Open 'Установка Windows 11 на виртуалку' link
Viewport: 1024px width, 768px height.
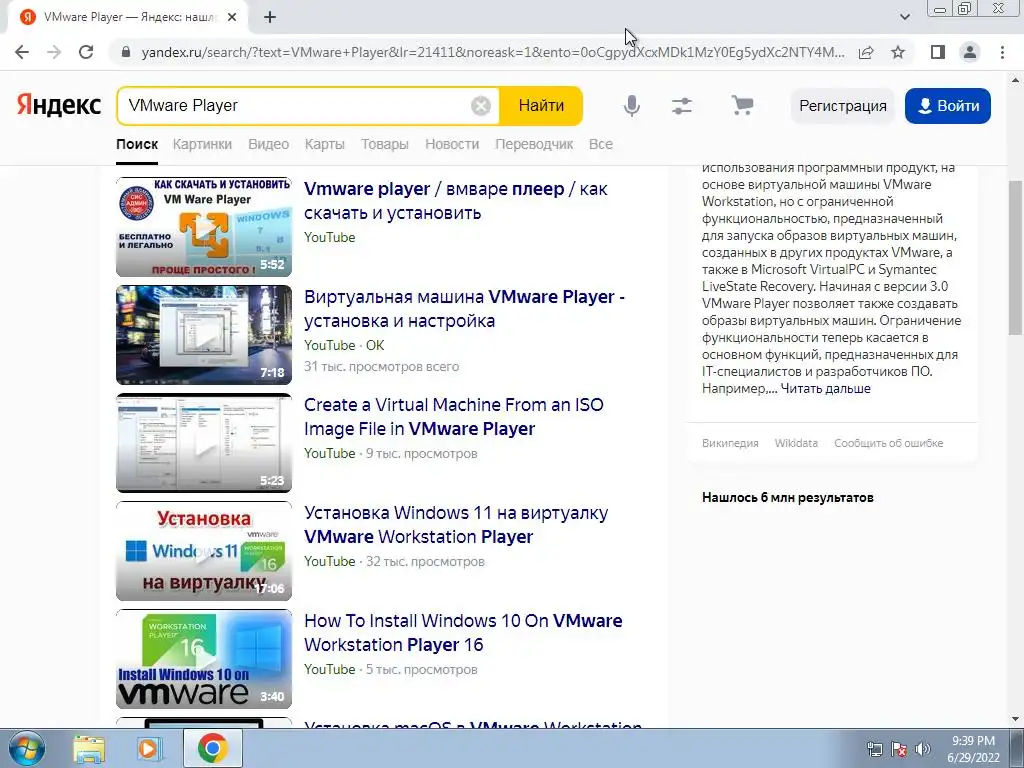(x=456, y=524)
